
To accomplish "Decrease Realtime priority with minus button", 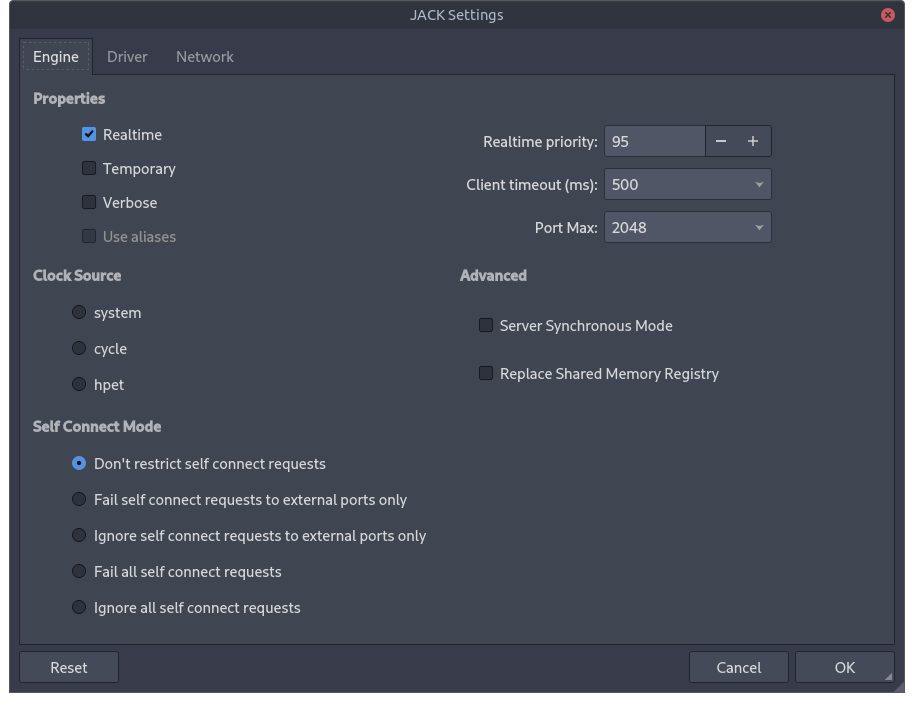I will click(x=721, y=142).
